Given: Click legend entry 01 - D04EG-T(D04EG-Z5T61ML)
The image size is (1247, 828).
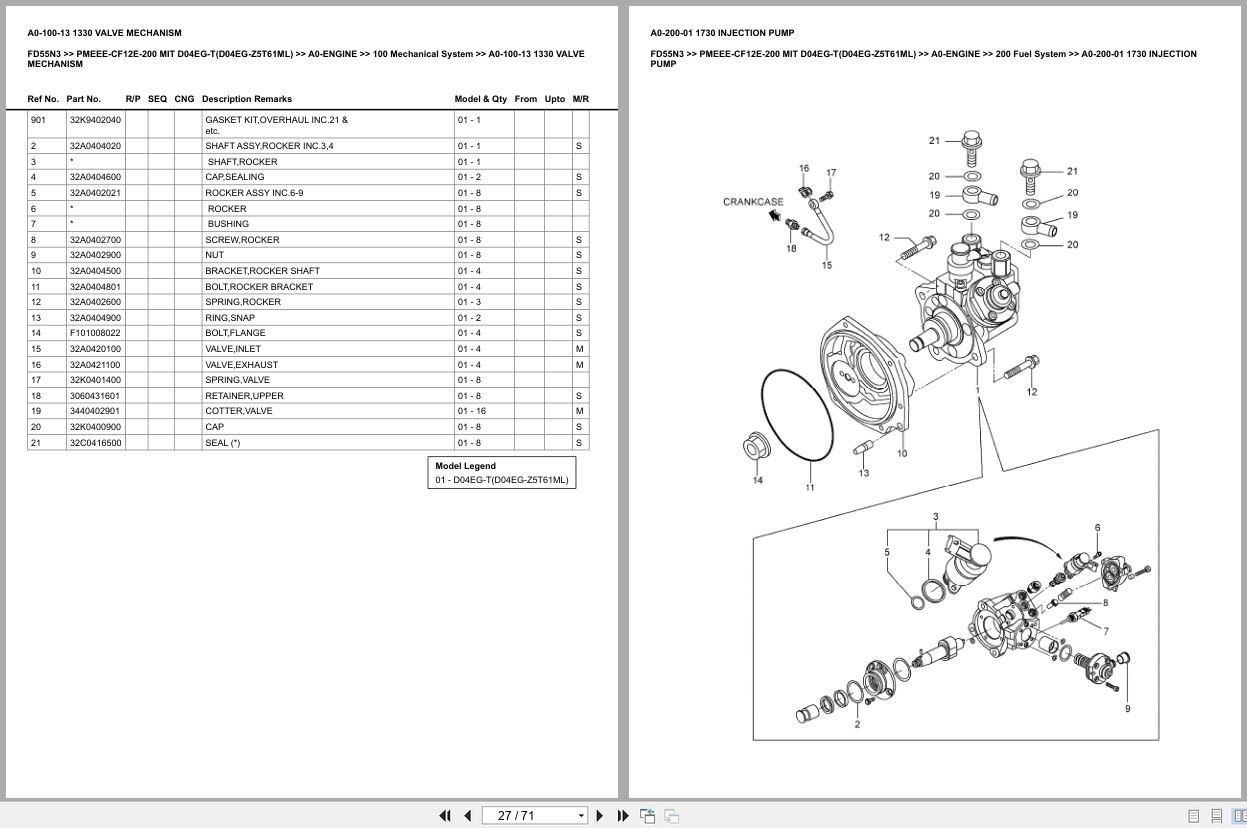Looking at the screenshot, I should pos(501,480).
